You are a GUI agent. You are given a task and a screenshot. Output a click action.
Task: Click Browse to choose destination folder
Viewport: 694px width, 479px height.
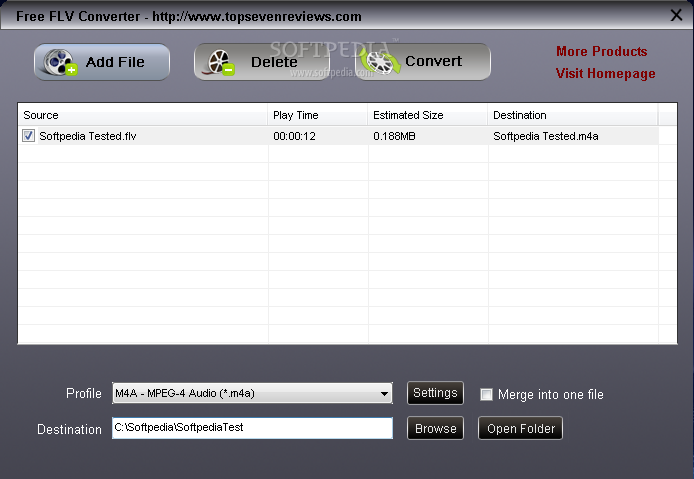pyautogui.click(x=435, y=428)
